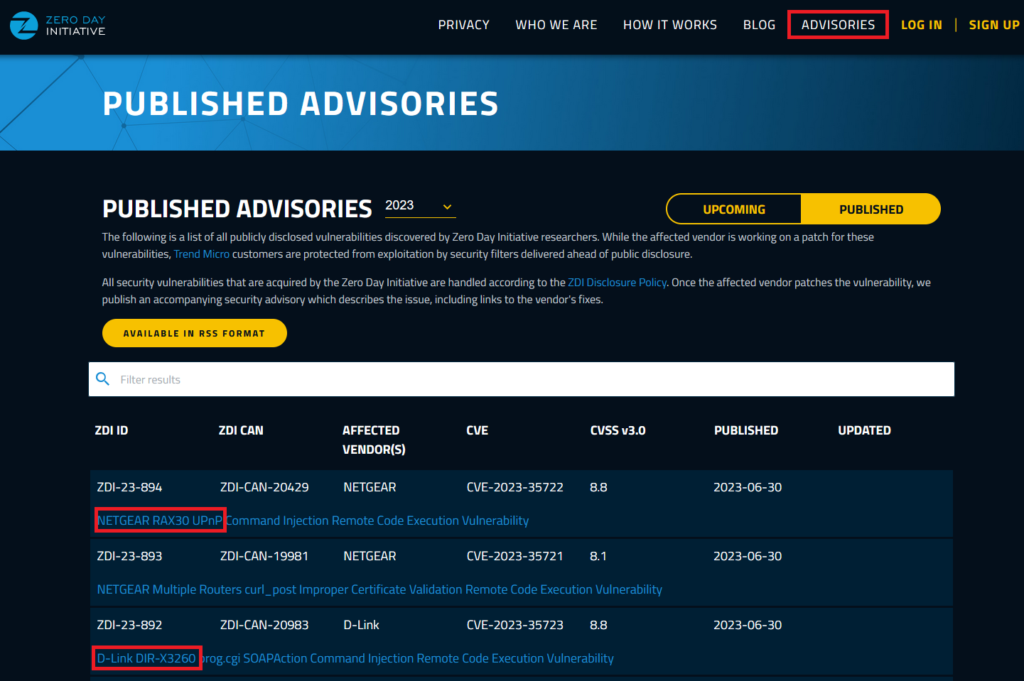Open the 2023 year dropdown
1024x681 pixels.
(x=420, y=206)
